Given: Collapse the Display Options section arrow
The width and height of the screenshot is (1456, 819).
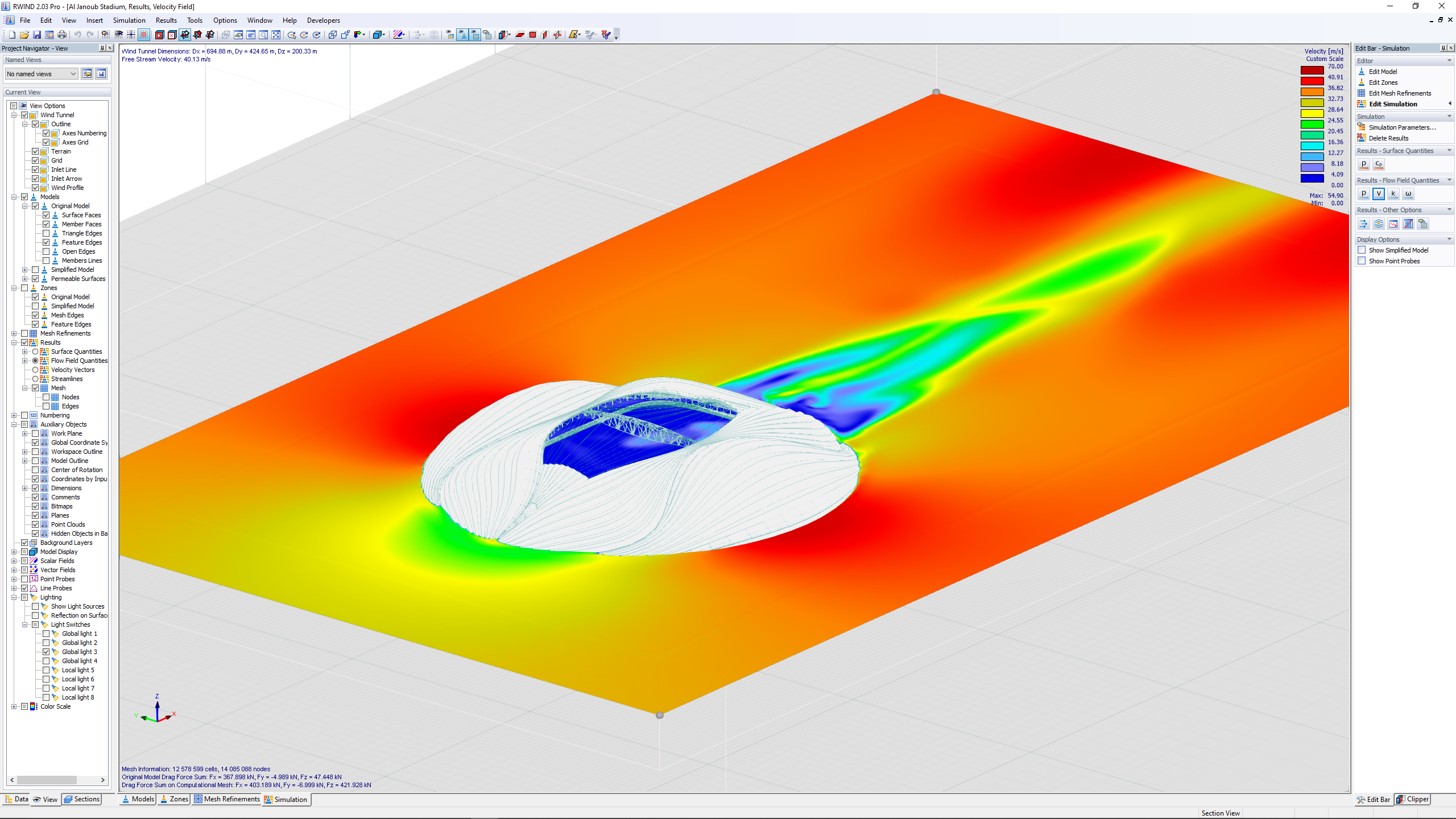Looking at the screenshot, I should [1449, 239].
